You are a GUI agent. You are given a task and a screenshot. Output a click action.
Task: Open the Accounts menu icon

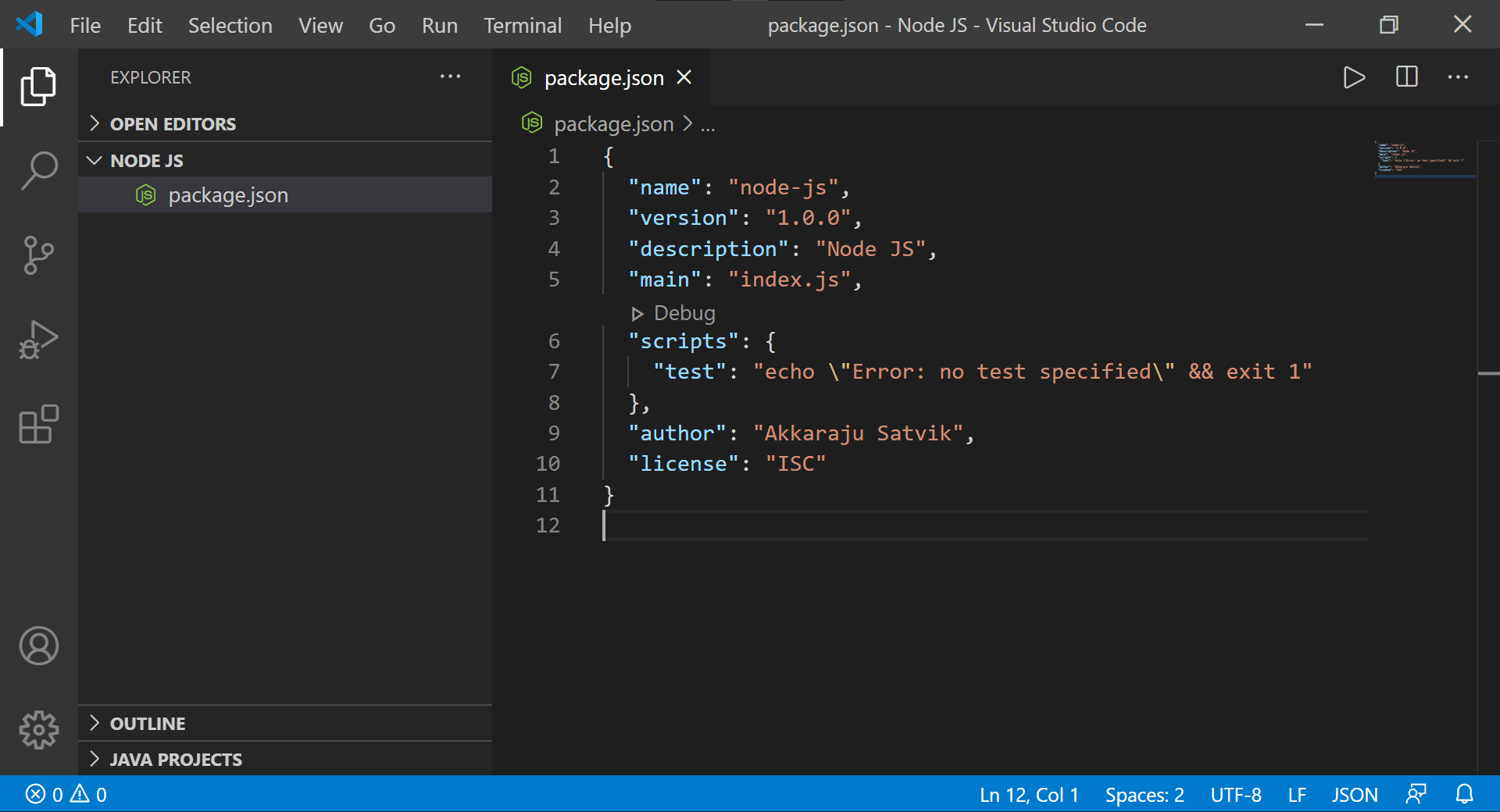click(x=38, y=646)
